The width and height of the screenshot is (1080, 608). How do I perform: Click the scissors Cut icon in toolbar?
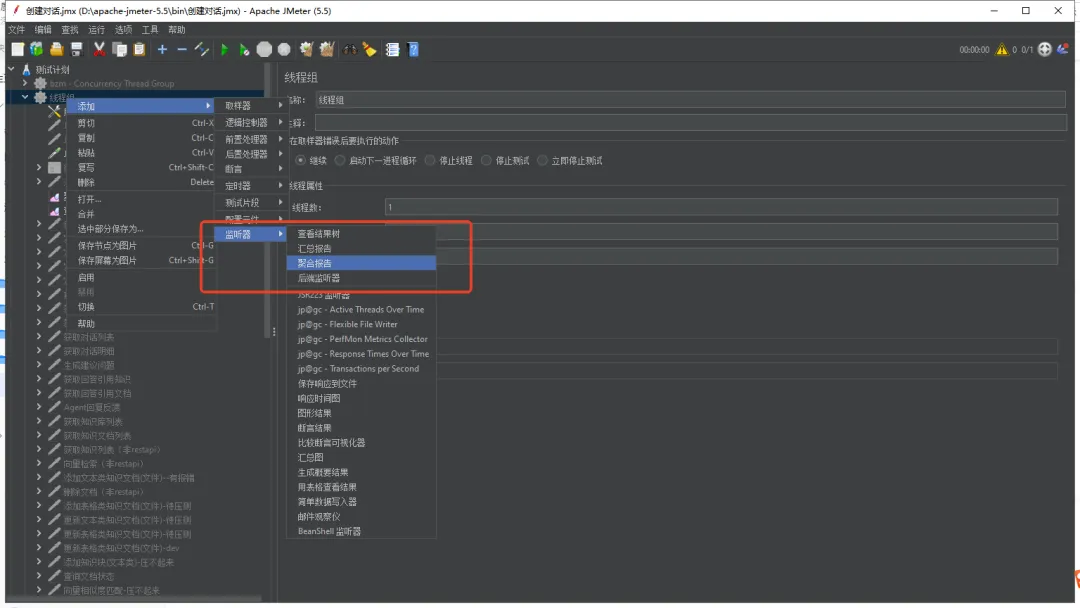pos(99,49)
